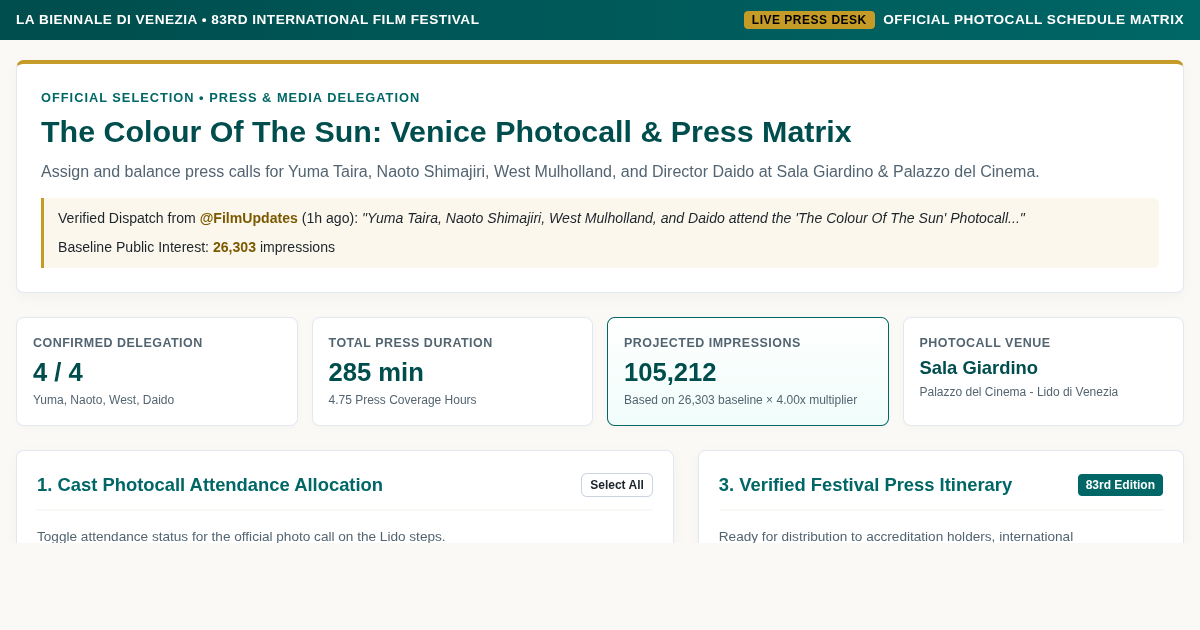Click the 'Verified Festival Press Itinerary' heading
The image size is (1200, 630).
pyautogui.click(x=865, y=485)
